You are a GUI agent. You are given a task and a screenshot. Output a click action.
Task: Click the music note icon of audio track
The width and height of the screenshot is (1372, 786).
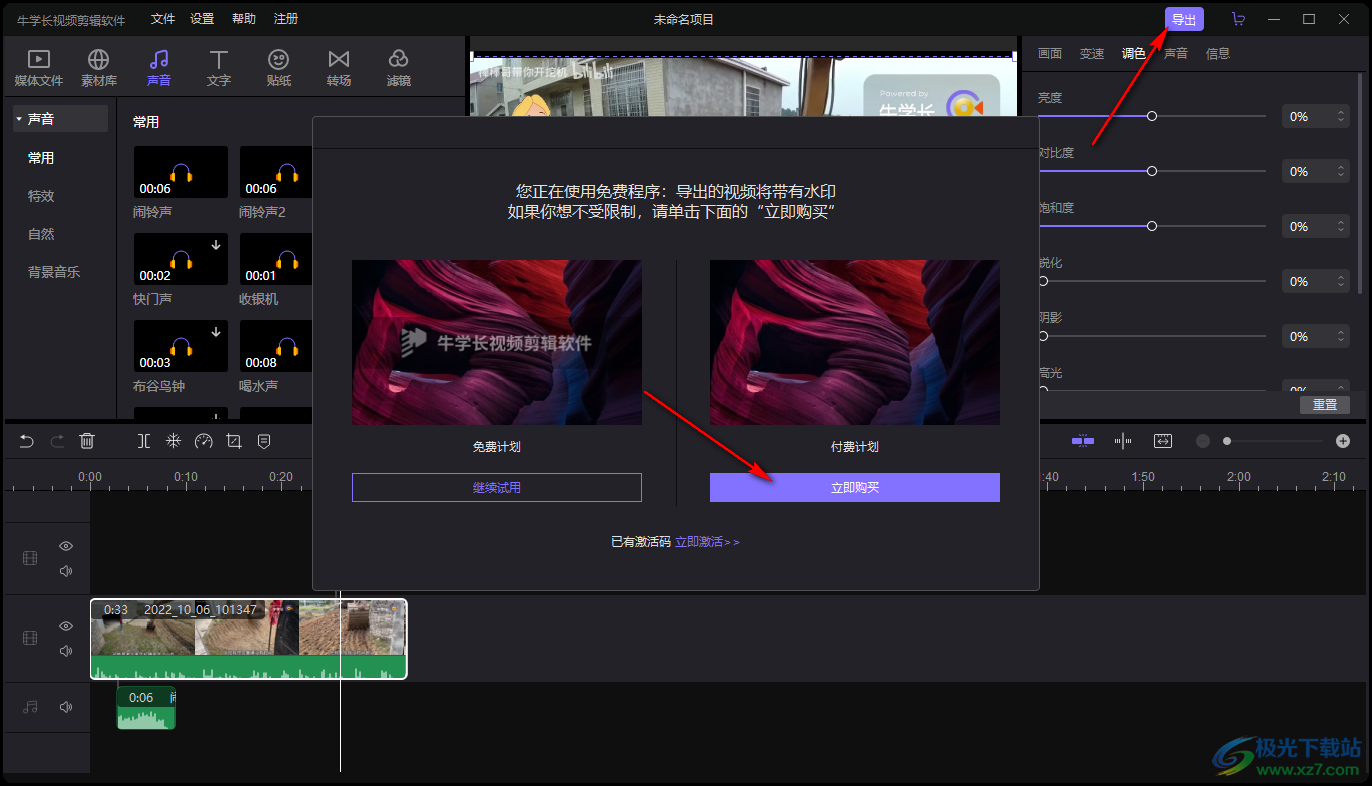coord(30,707)
